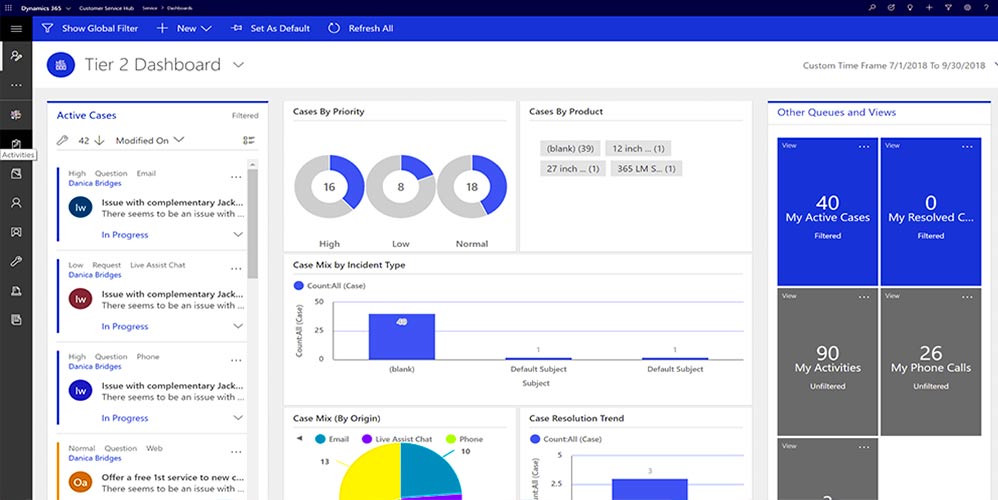The height and width of the screenshot is (500, 998).
Task: Open more options for High Question Email case
Action: click(236, 177)
